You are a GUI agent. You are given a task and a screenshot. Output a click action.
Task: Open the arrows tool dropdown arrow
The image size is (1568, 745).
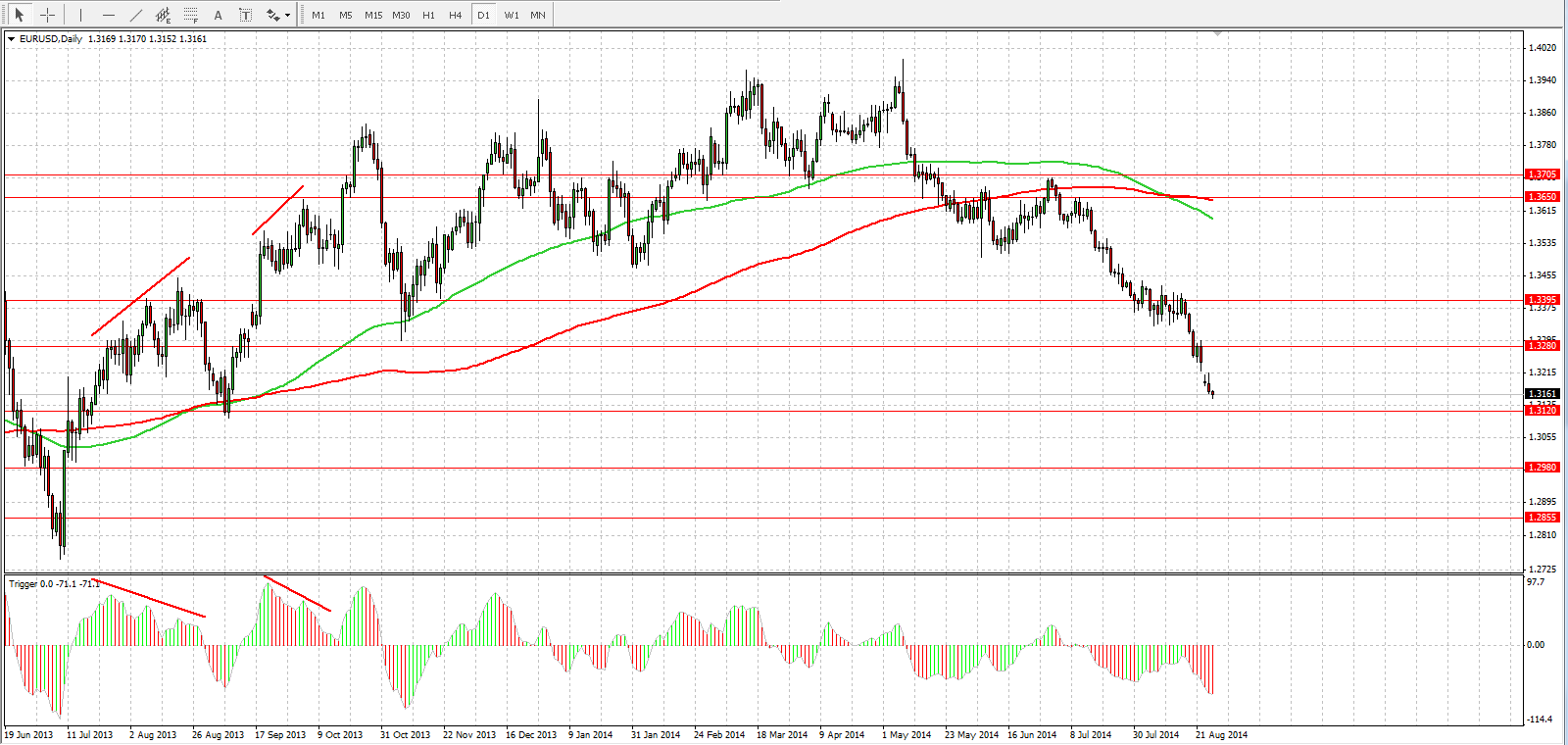click(x=287, y=16)
